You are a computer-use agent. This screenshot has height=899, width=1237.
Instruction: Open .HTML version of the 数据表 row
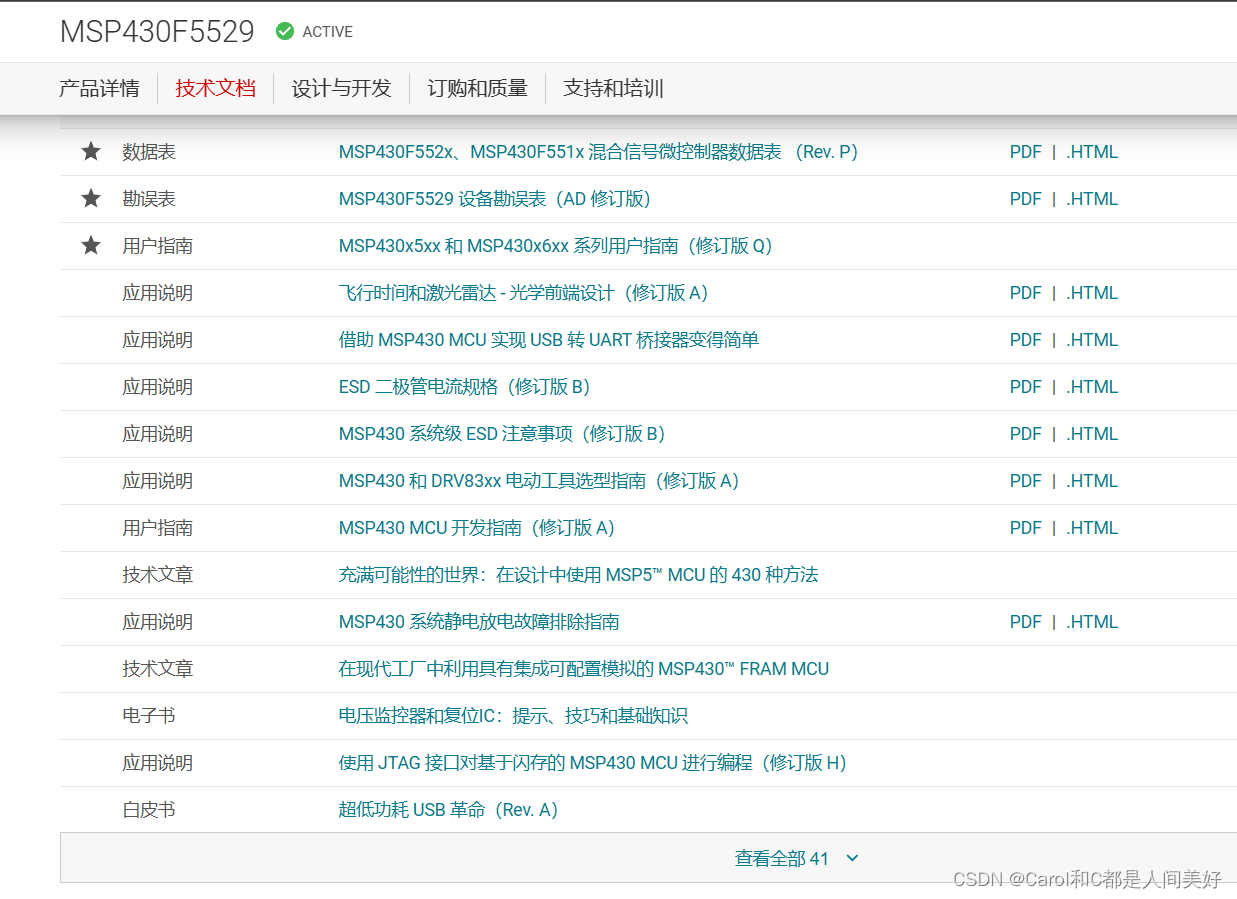click(1092, 152)
